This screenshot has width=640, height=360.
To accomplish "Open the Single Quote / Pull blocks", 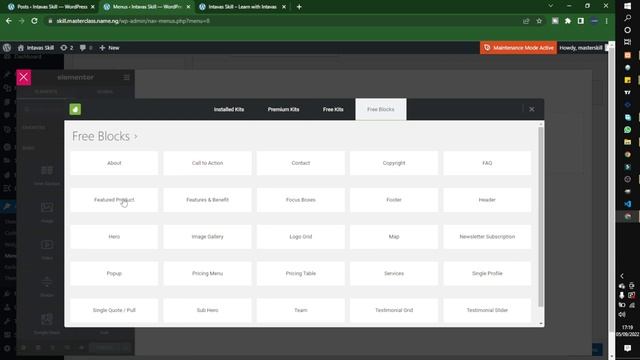I will point(114,310).
